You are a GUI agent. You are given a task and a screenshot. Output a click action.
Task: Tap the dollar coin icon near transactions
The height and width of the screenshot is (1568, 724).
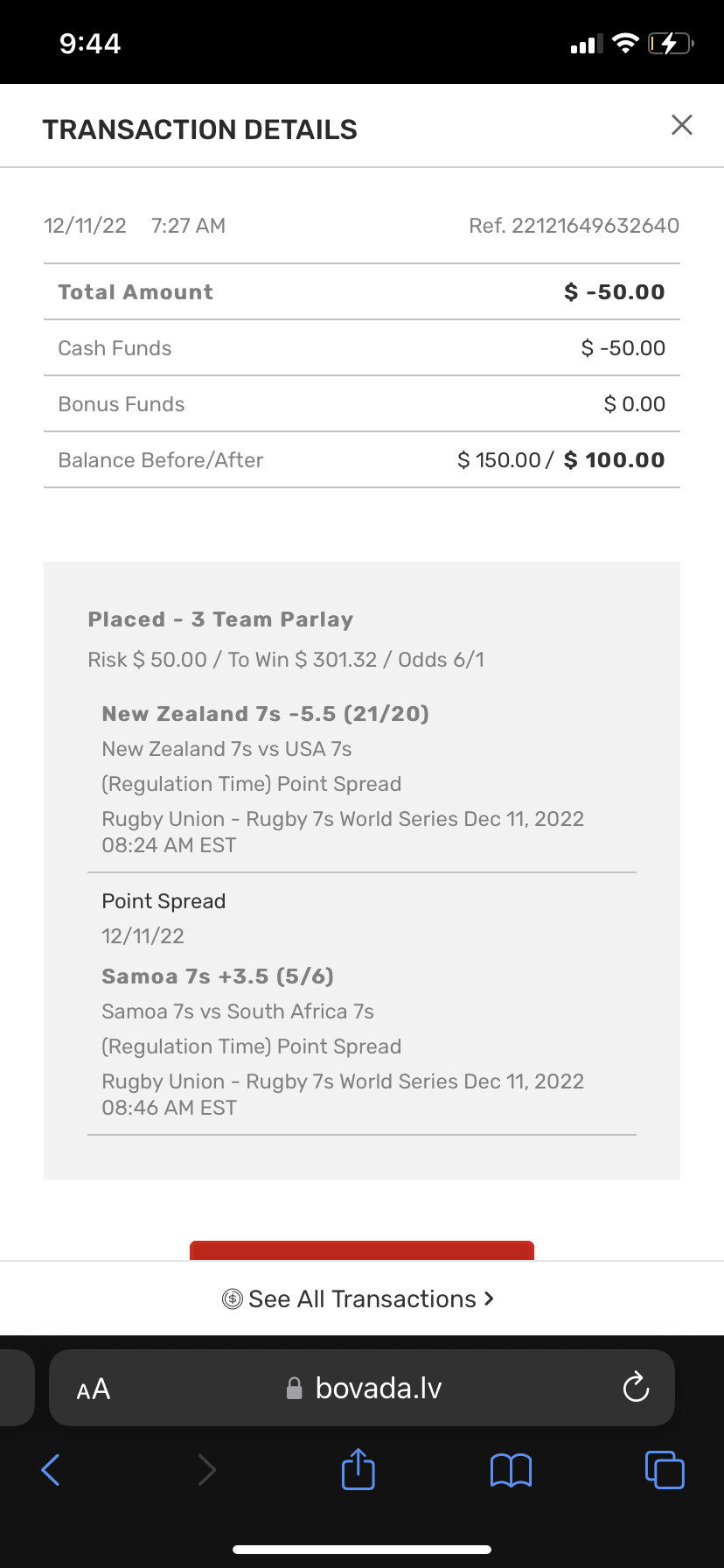point(233,1299)
